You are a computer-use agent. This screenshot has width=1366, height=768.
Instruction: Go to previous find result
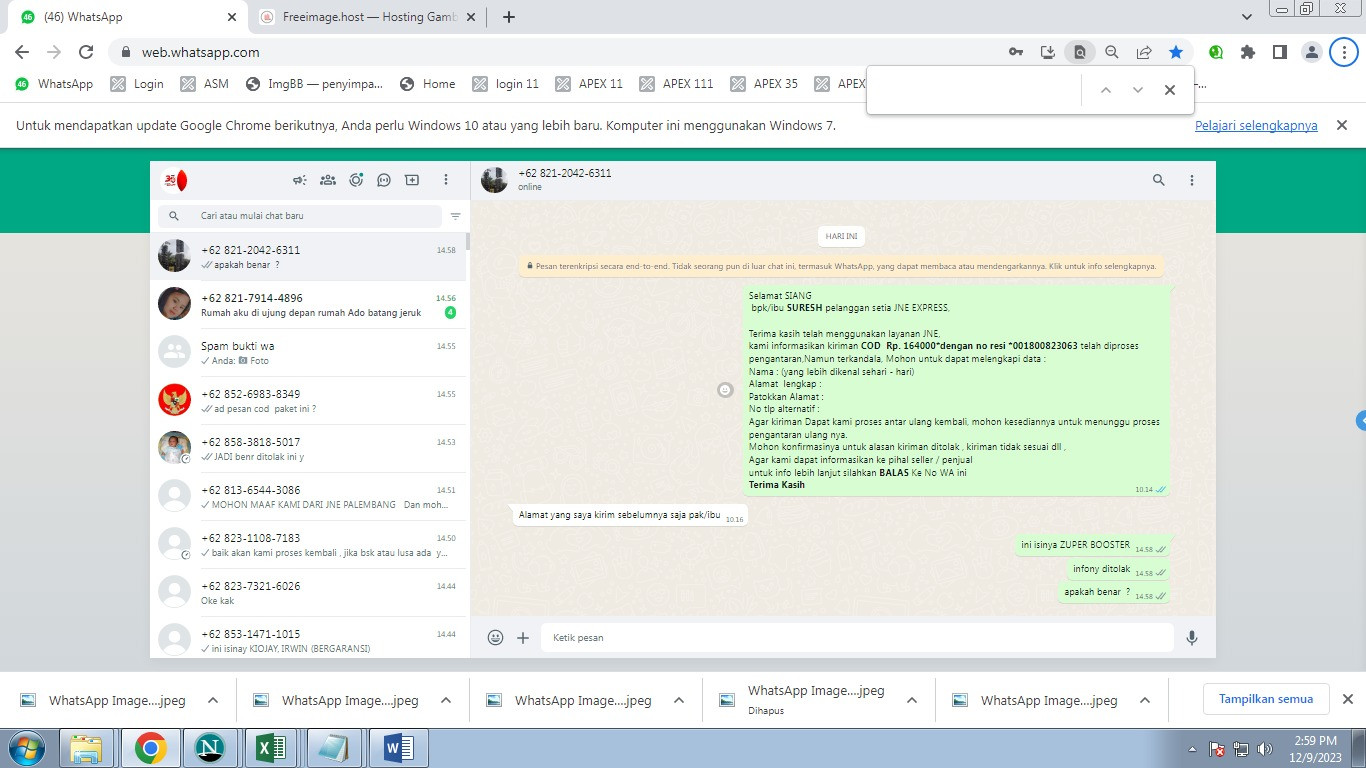1106,90
